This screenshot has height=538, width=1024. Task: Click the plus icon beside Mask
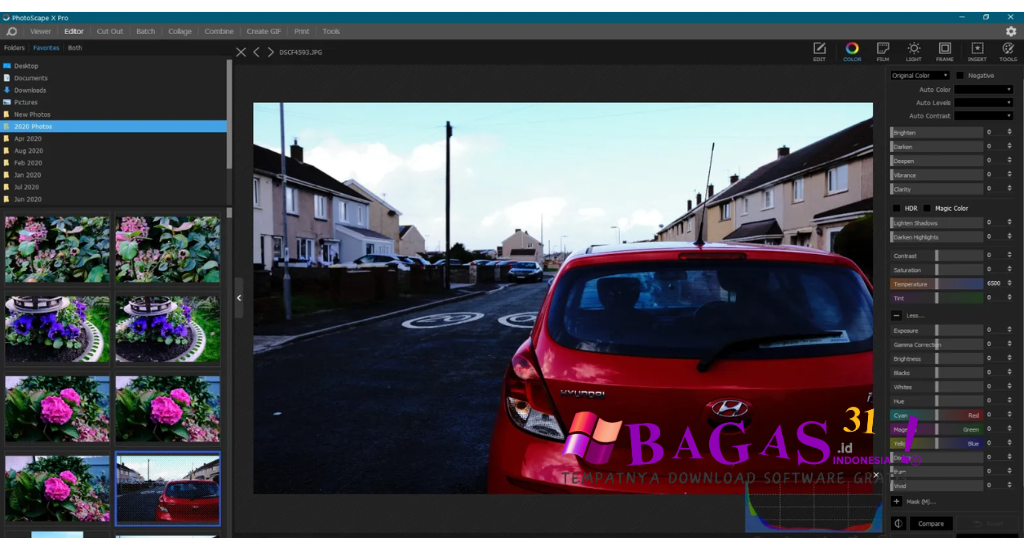click(897, 501)
